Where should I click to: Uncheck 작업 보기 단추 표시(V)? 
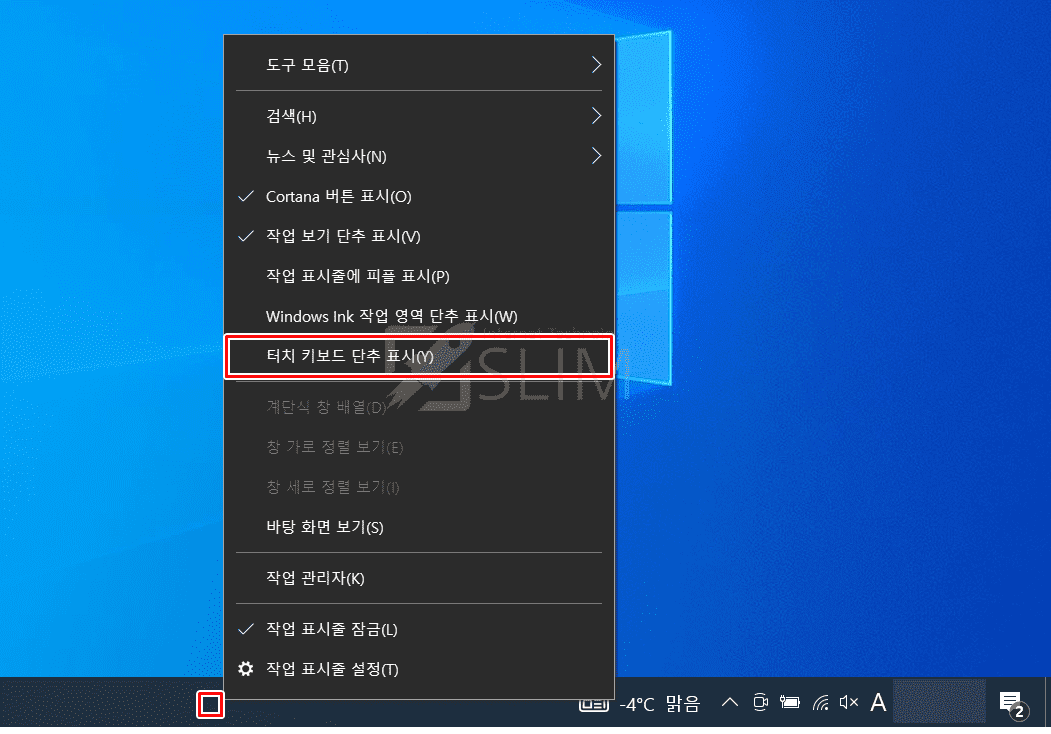click(x=419, y=236)
